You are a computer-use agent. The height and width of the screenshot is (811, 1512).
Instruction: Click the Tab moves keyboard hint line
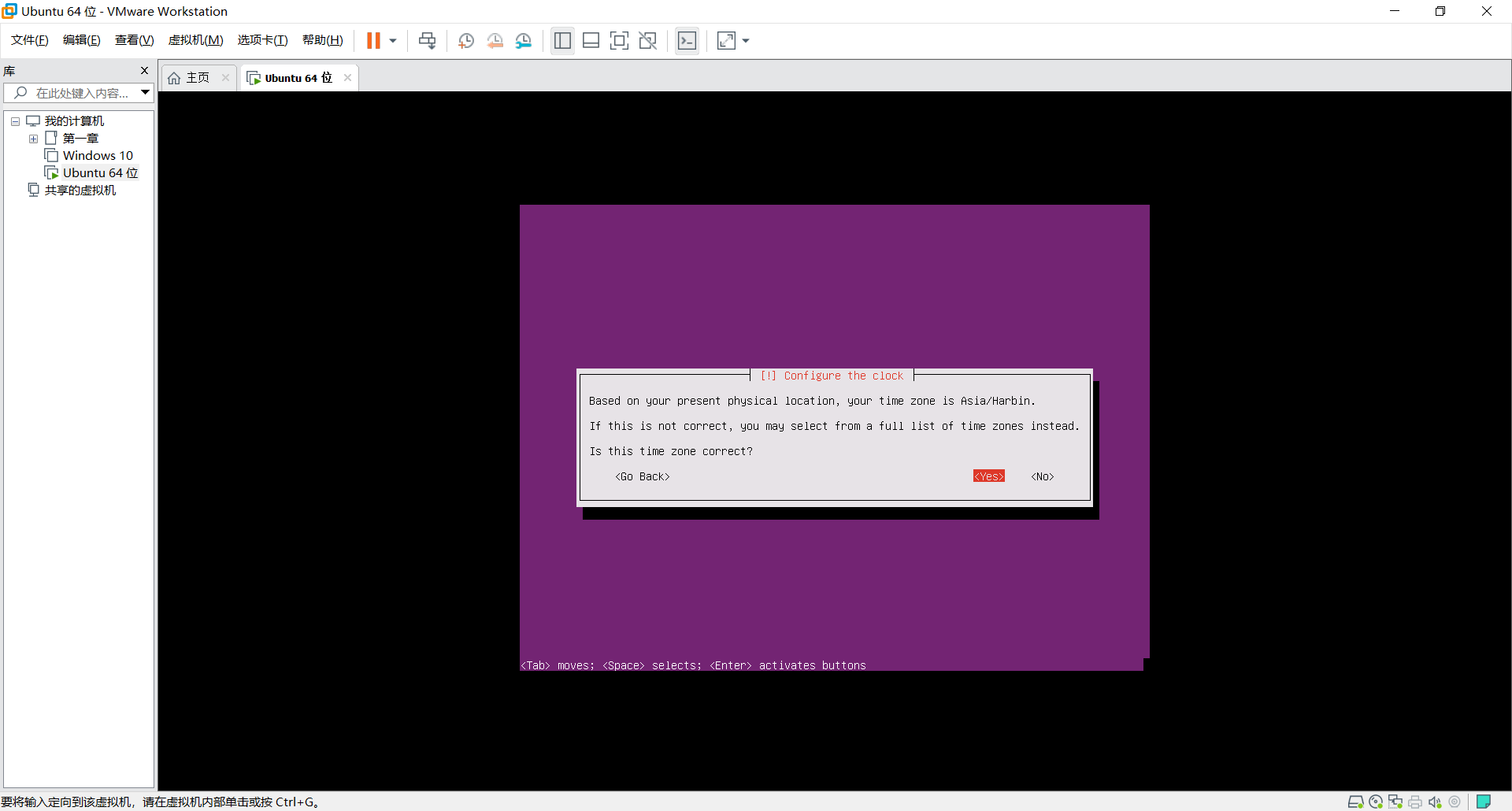[x=693, y=665]
